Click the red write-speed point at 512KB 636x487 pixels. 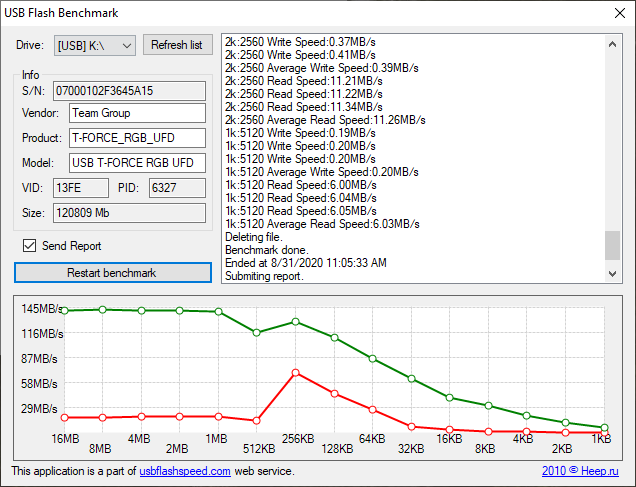tap(256, 421)
